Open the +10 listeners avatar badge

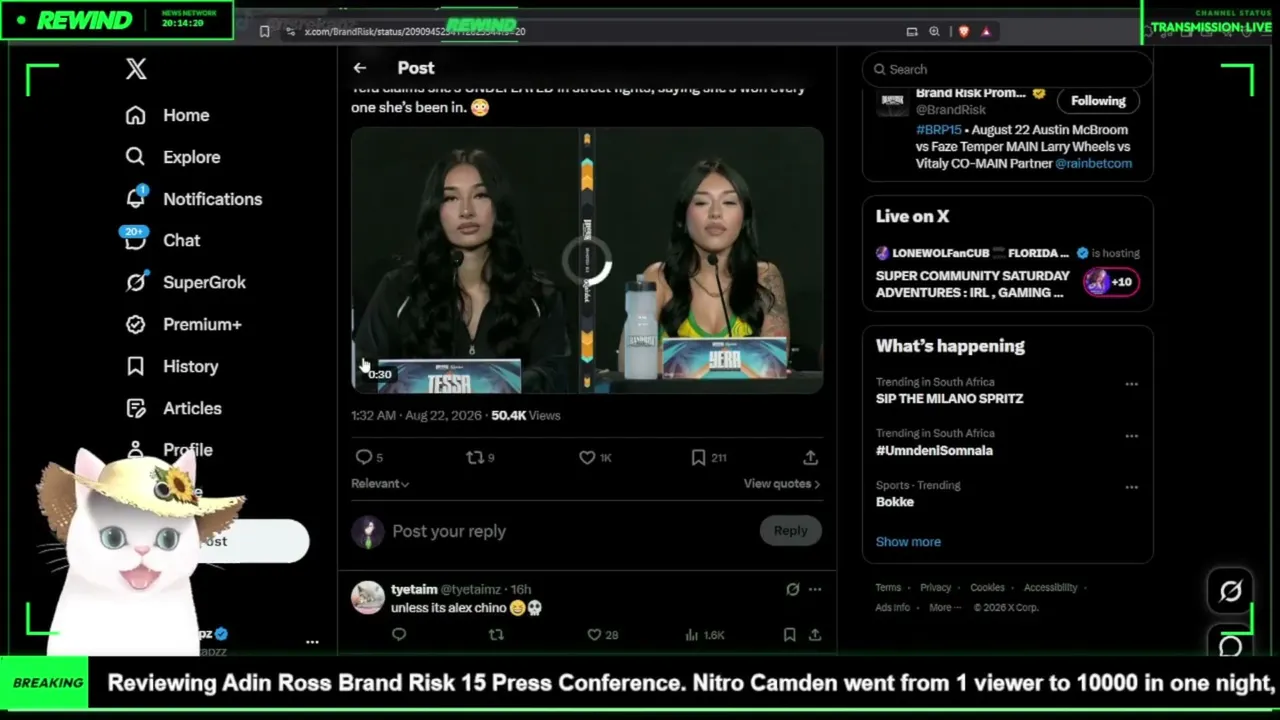click(x=1111, y=282)
